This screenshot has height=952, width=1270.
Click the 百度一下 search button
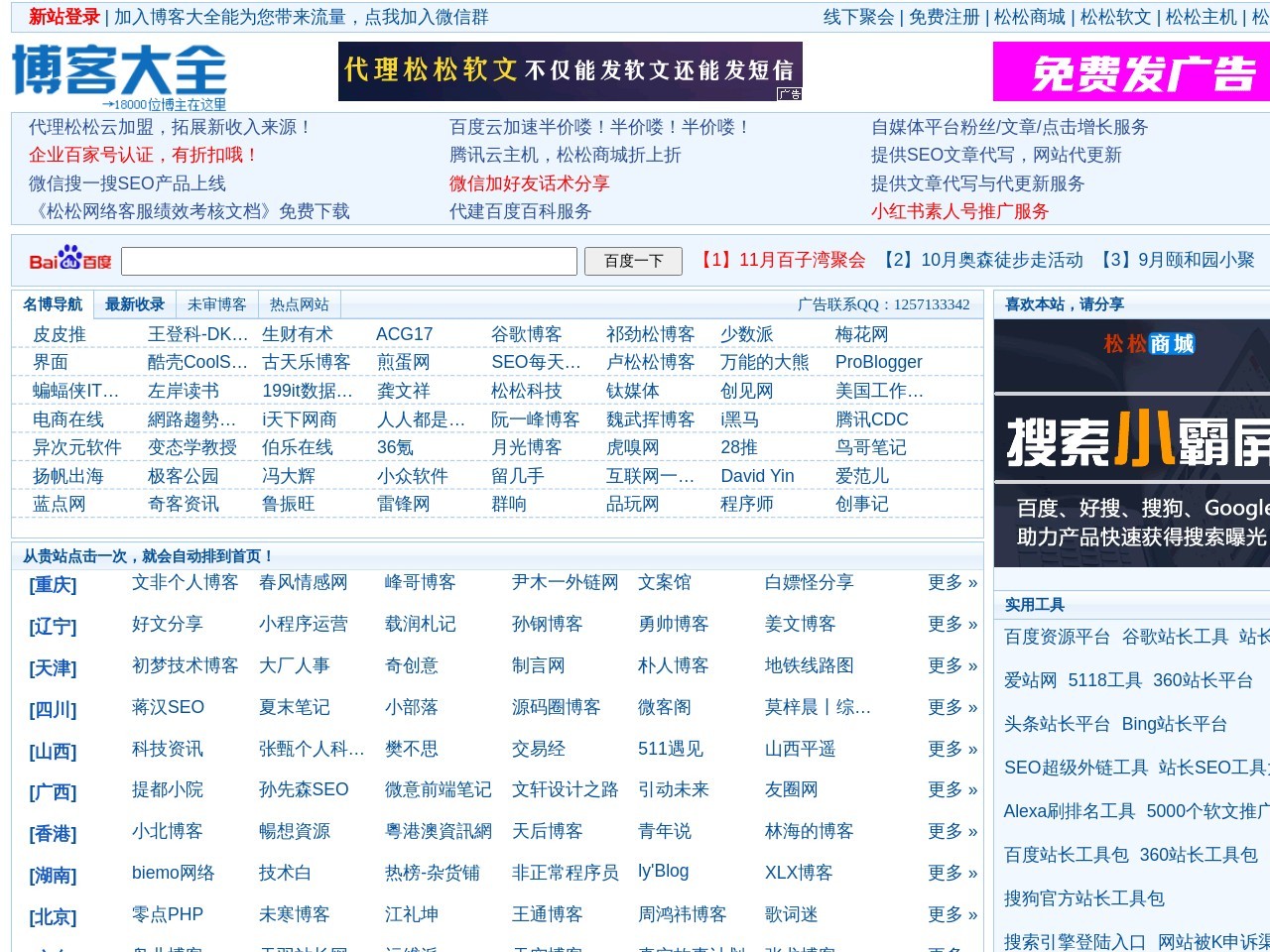[x=632, y=260]
